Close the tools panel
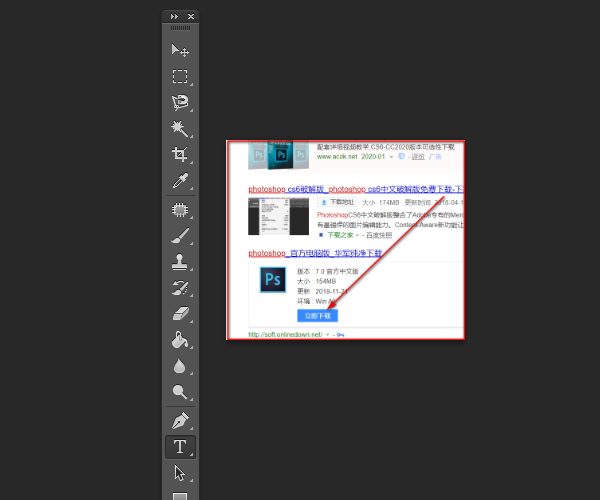Screen dimensions: 600x500 [191, 16]
